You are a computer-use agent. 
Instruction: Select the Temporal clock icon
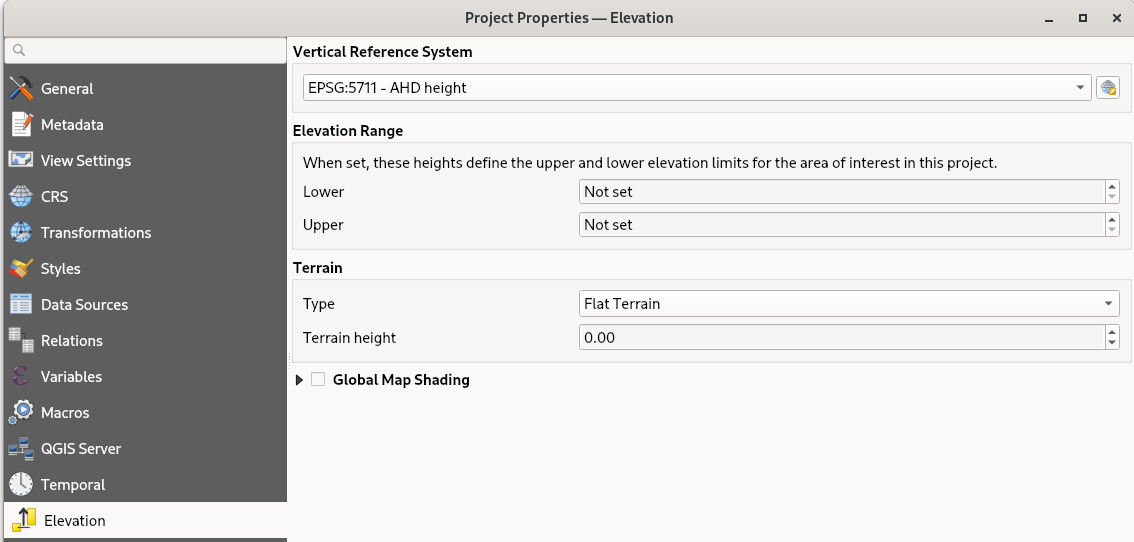coord(21,485)
